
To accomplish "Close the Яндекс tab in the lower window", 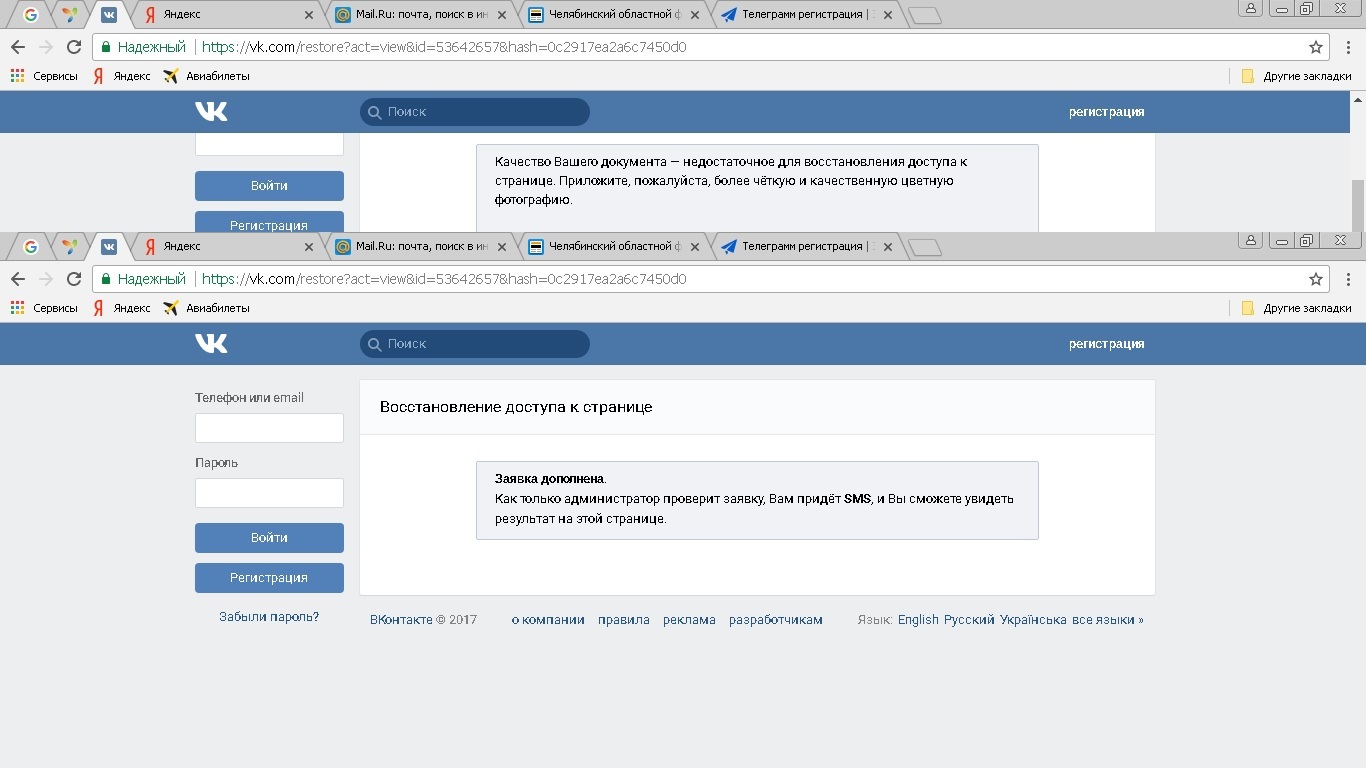I will click(309, 247).
